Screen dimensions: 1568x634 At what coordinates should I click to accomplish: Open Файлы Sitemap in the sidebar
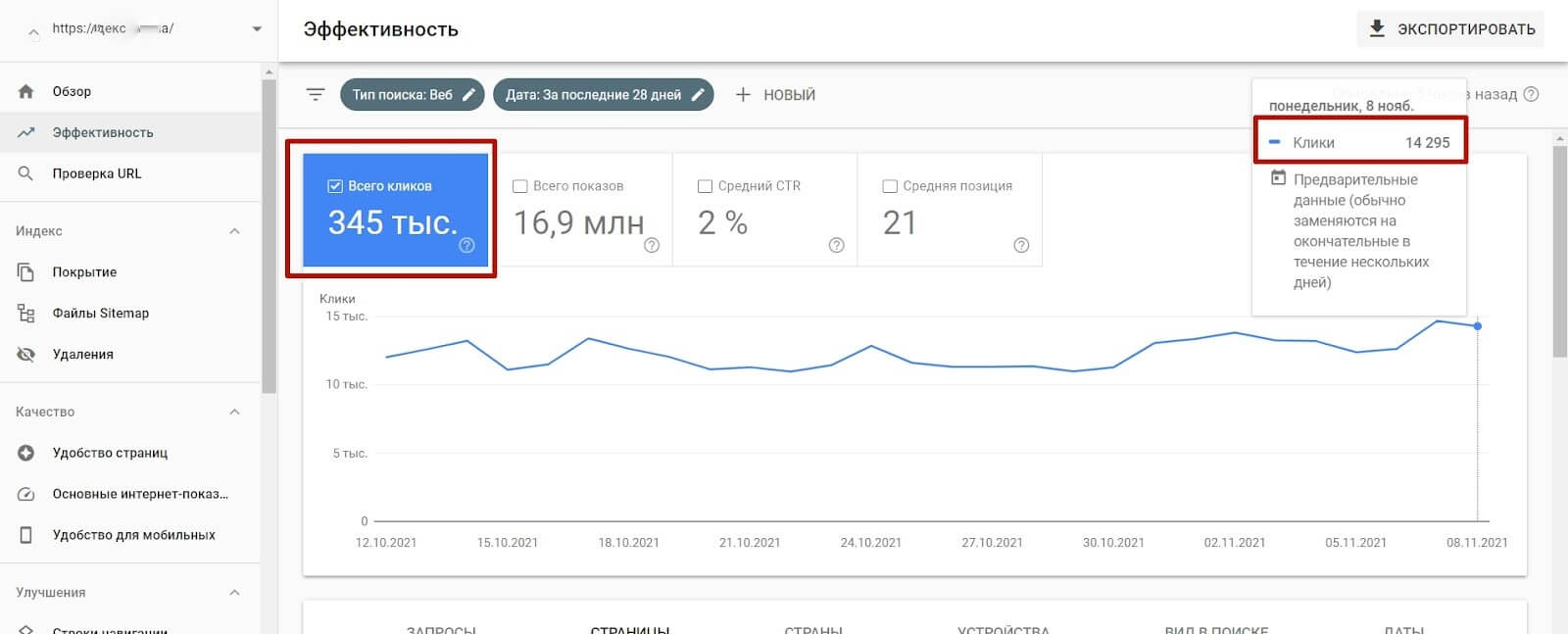click(x=130, y=314)
